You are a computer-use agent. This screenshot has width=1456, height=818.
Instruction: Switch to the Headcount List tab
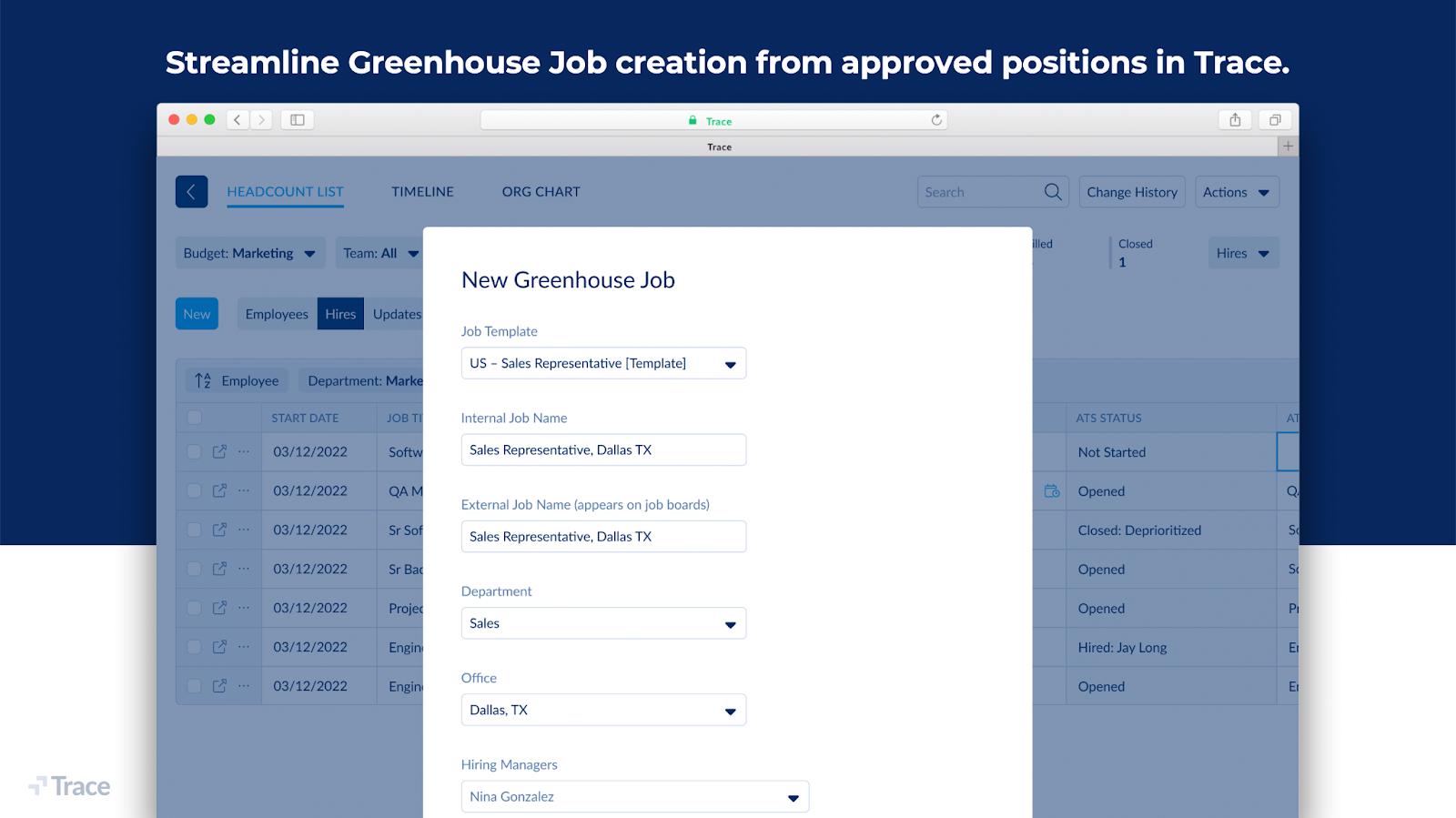tap(285, 192)
